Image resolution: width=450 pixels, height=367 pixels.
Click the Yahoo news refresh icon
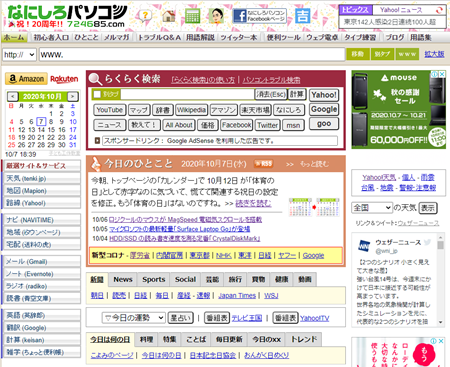point(439,10)
